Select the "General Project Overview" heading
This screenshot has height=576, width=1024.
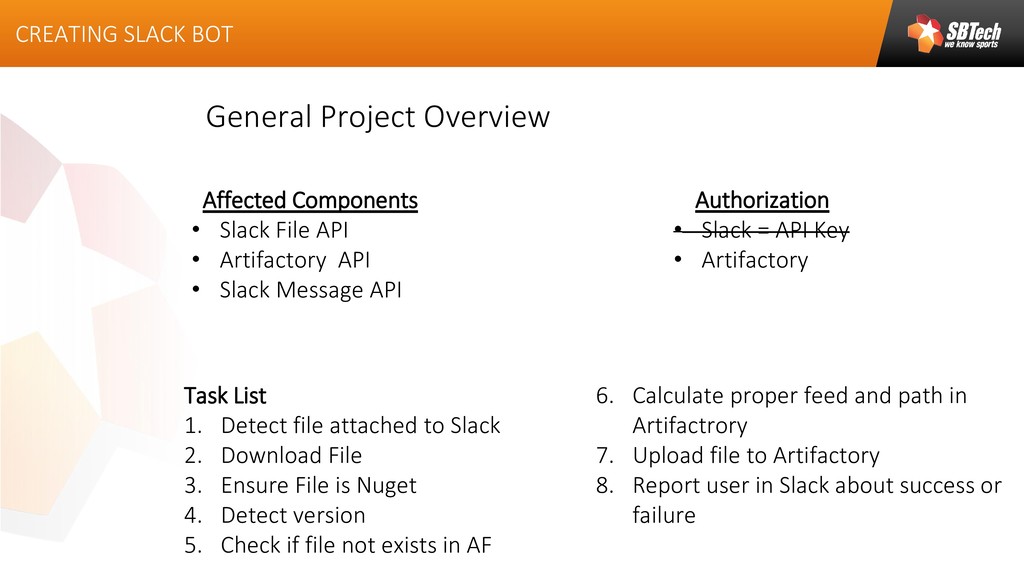377,117
